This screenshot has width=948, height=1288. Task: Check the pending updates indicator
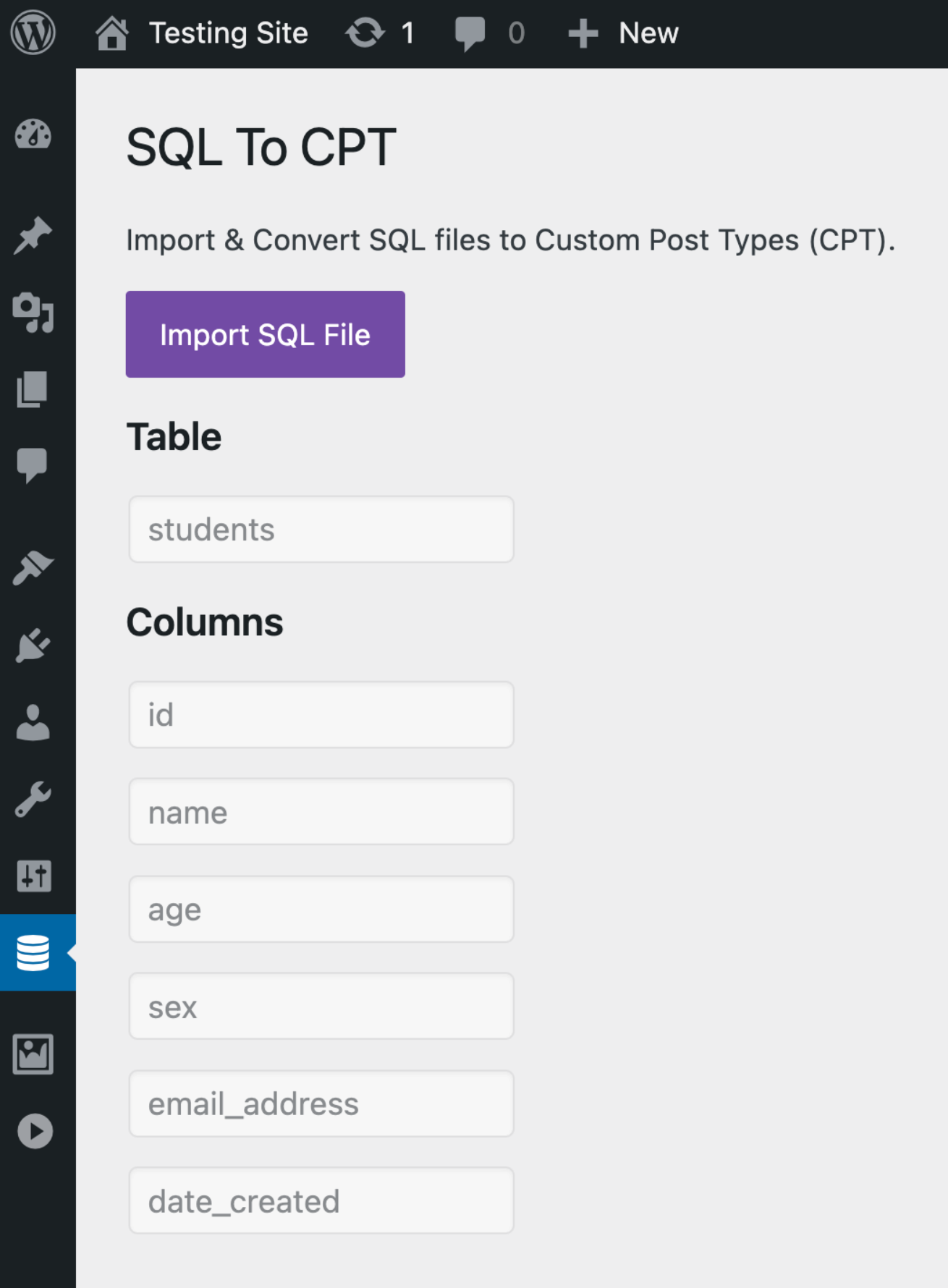[x=380, y=33]
